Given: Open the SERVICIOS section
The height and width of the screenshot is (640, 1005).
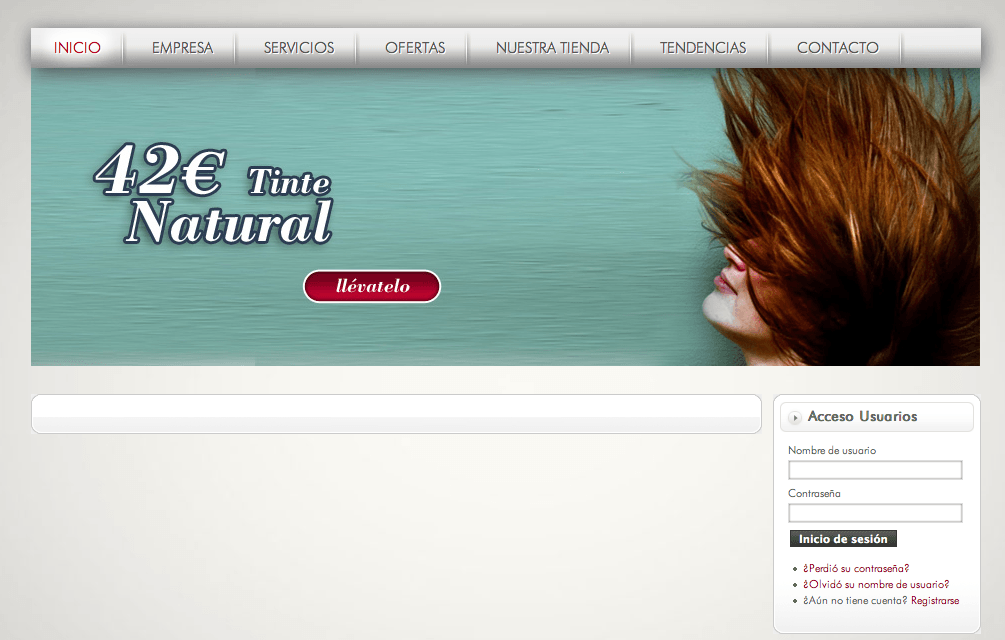Looking at the screenshot, I should pos(299,48).
